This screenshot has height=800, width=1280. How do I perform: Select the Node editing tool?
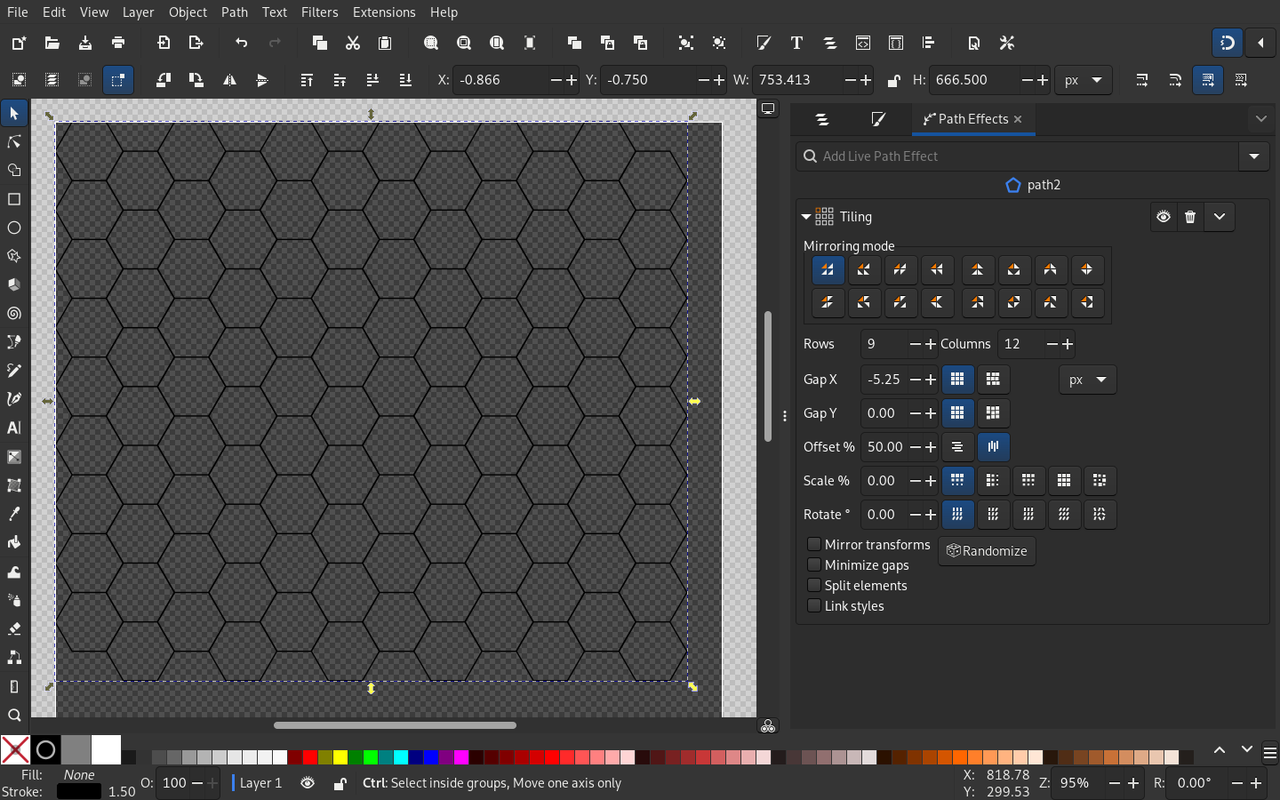pyautogui.click(x=14, y=141)
